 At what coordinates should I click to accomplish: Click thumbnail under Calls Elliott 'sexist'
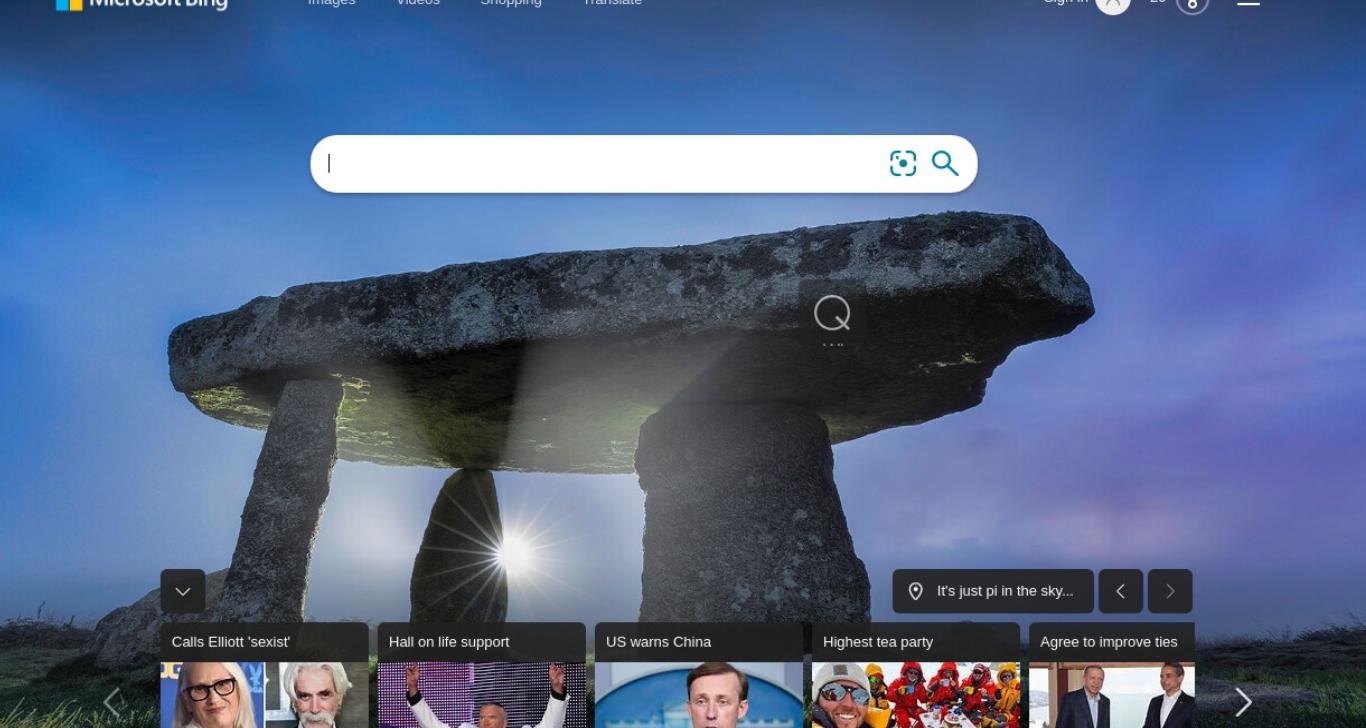point(264,695)
